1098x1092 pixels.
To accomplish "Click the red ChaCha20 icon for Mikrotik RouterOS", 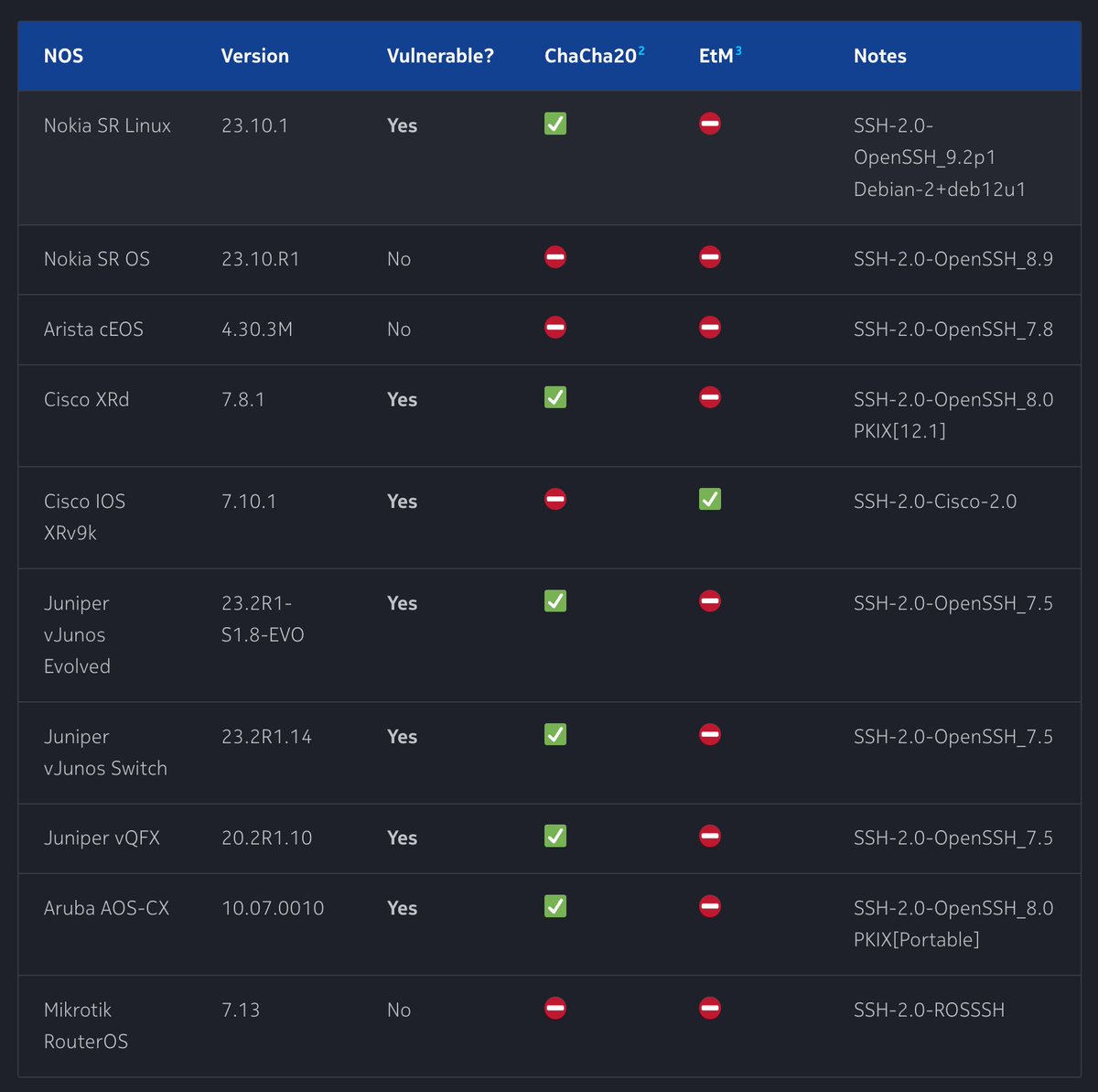I will [x=555, y=1008].
